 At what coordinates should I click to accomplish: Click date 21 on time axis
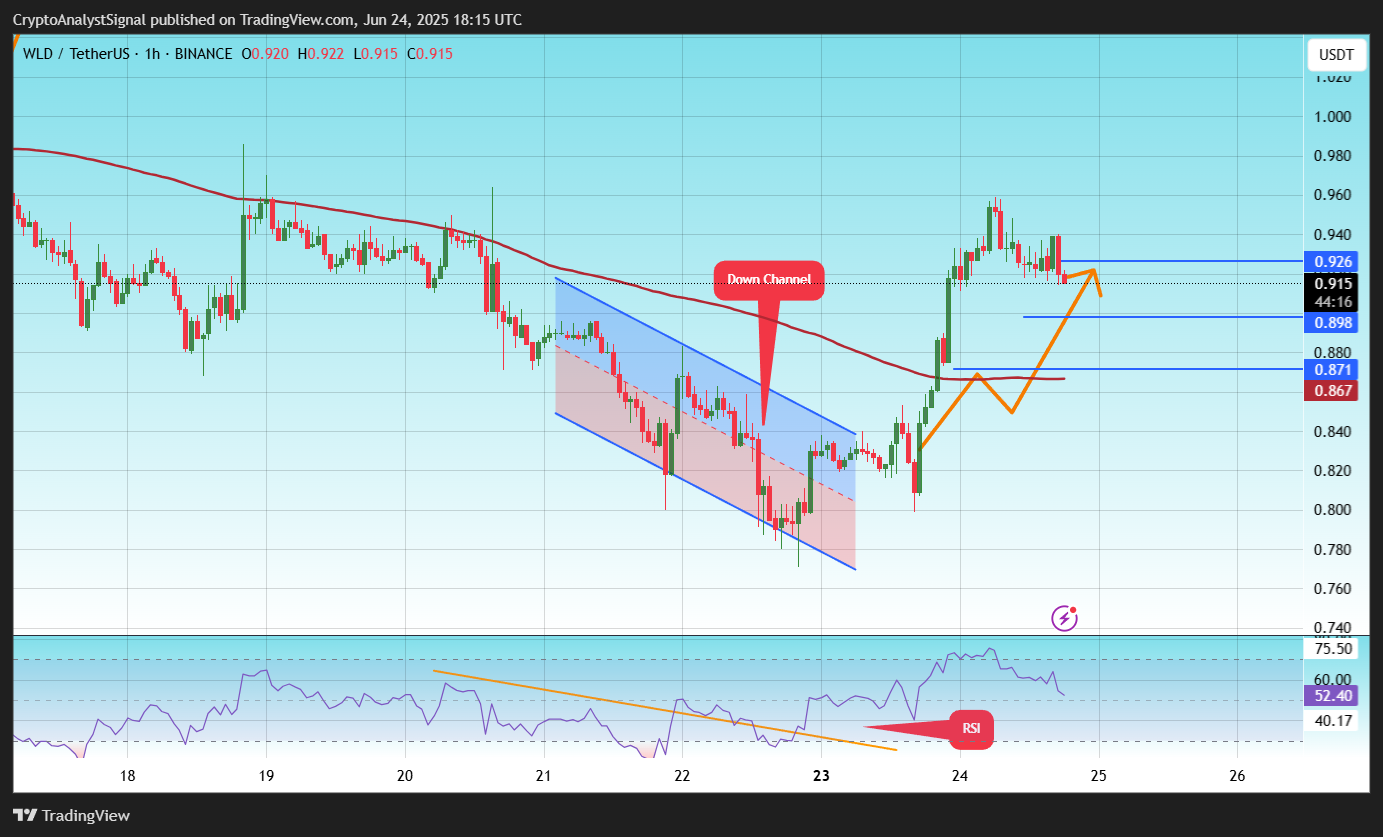click(544, 775)
